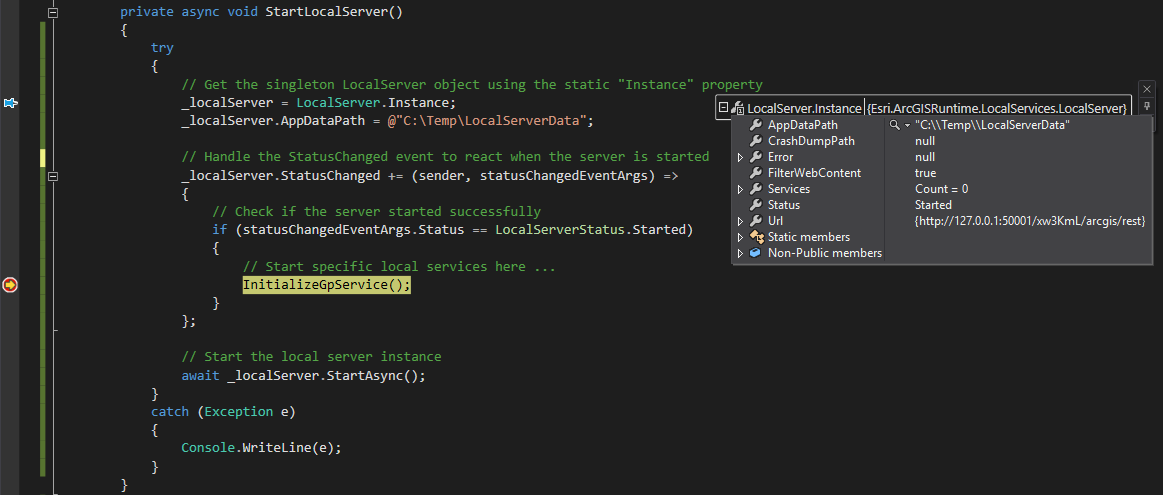Pin the data tip with the pushpin icon
The image size is (1163, 495).
click(x=1147, y=106)
